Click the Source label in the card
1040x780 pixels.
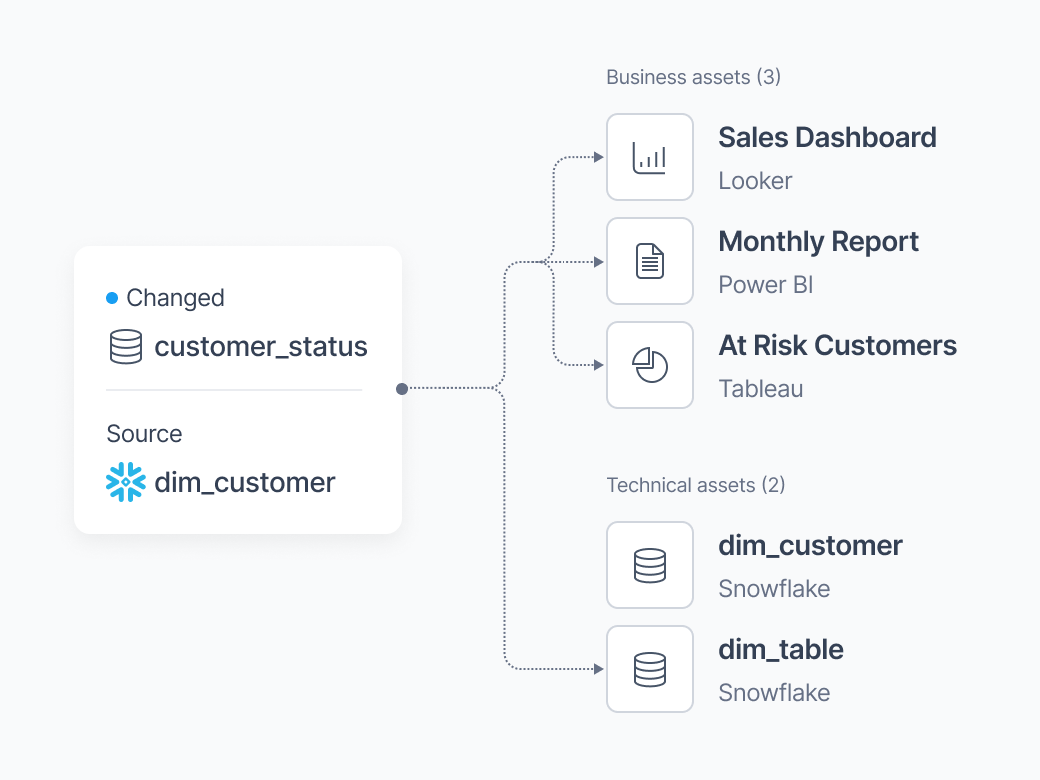pyautogui.click(x=144, y=434)
